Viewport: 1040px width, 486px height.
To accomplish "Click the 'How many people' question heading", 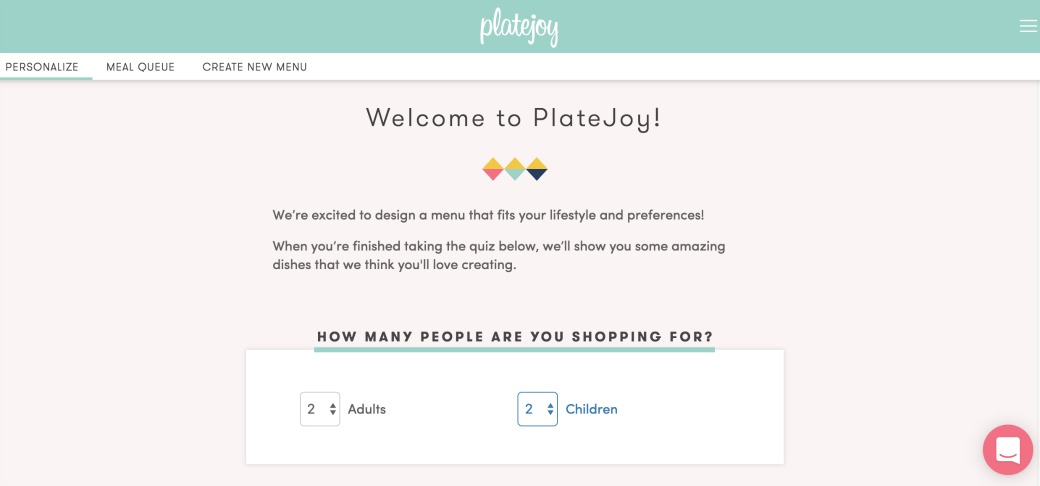I will click(x=515, y=337).
